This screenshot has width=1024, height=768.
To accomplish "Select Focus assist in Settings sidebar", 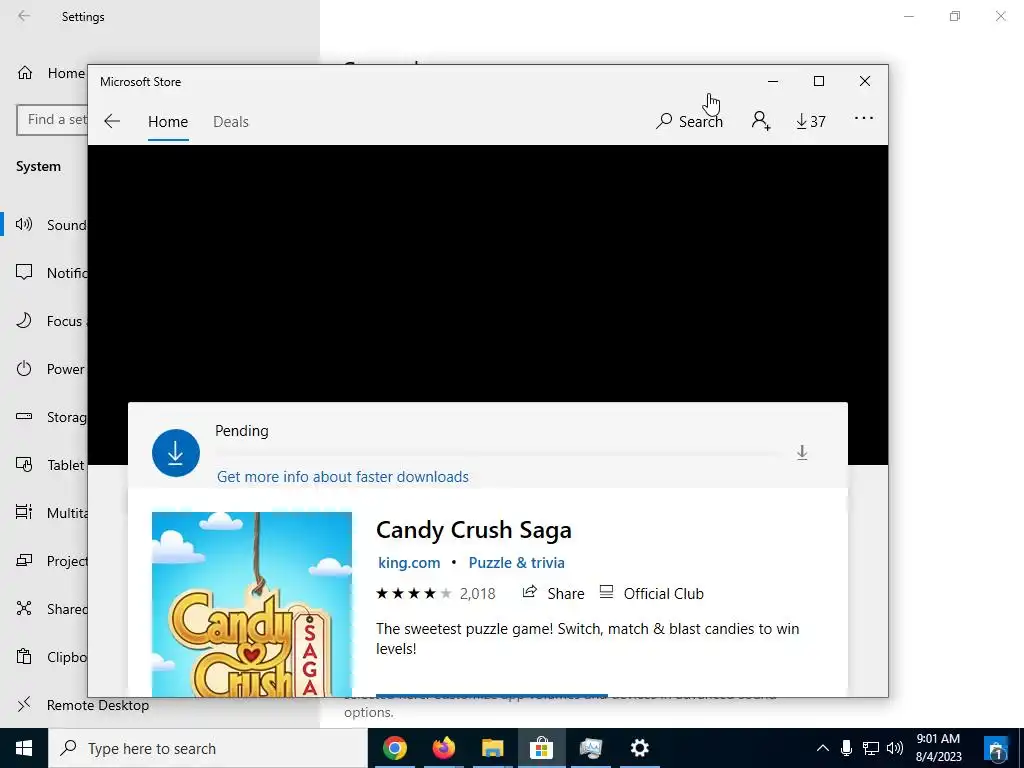I will pyautogui.click(x=45, y=321).
